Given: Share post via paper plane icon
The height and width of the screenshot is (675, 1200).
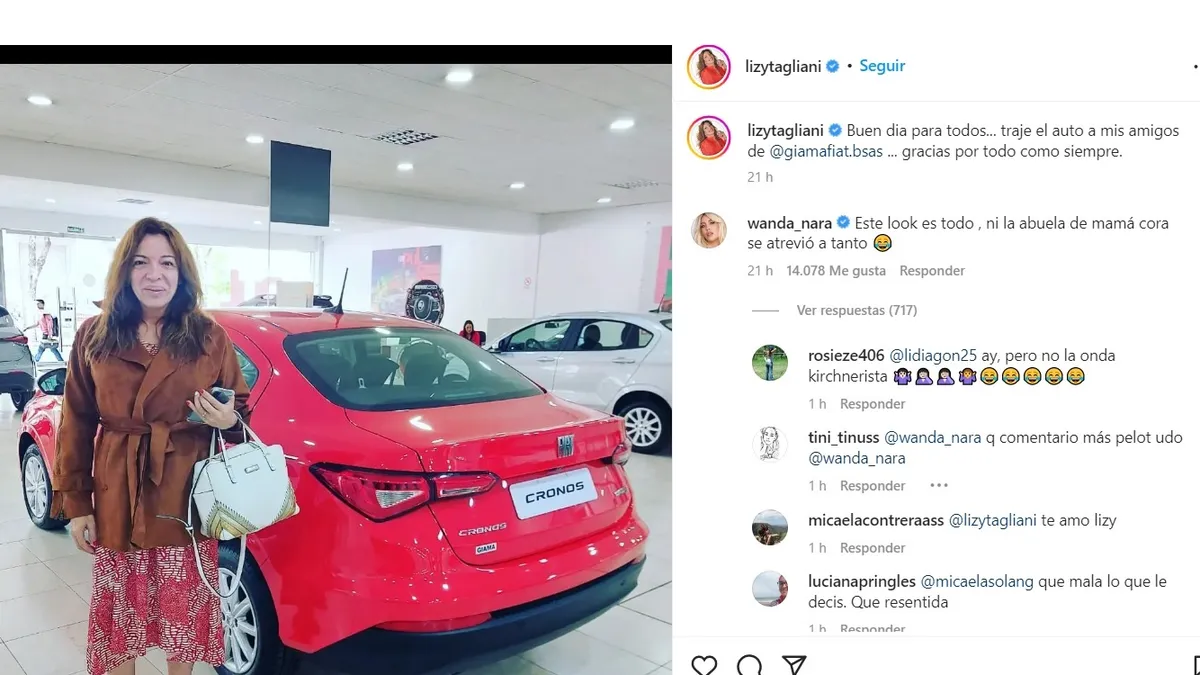Looking at the screenshot, I should click(794, 665).
